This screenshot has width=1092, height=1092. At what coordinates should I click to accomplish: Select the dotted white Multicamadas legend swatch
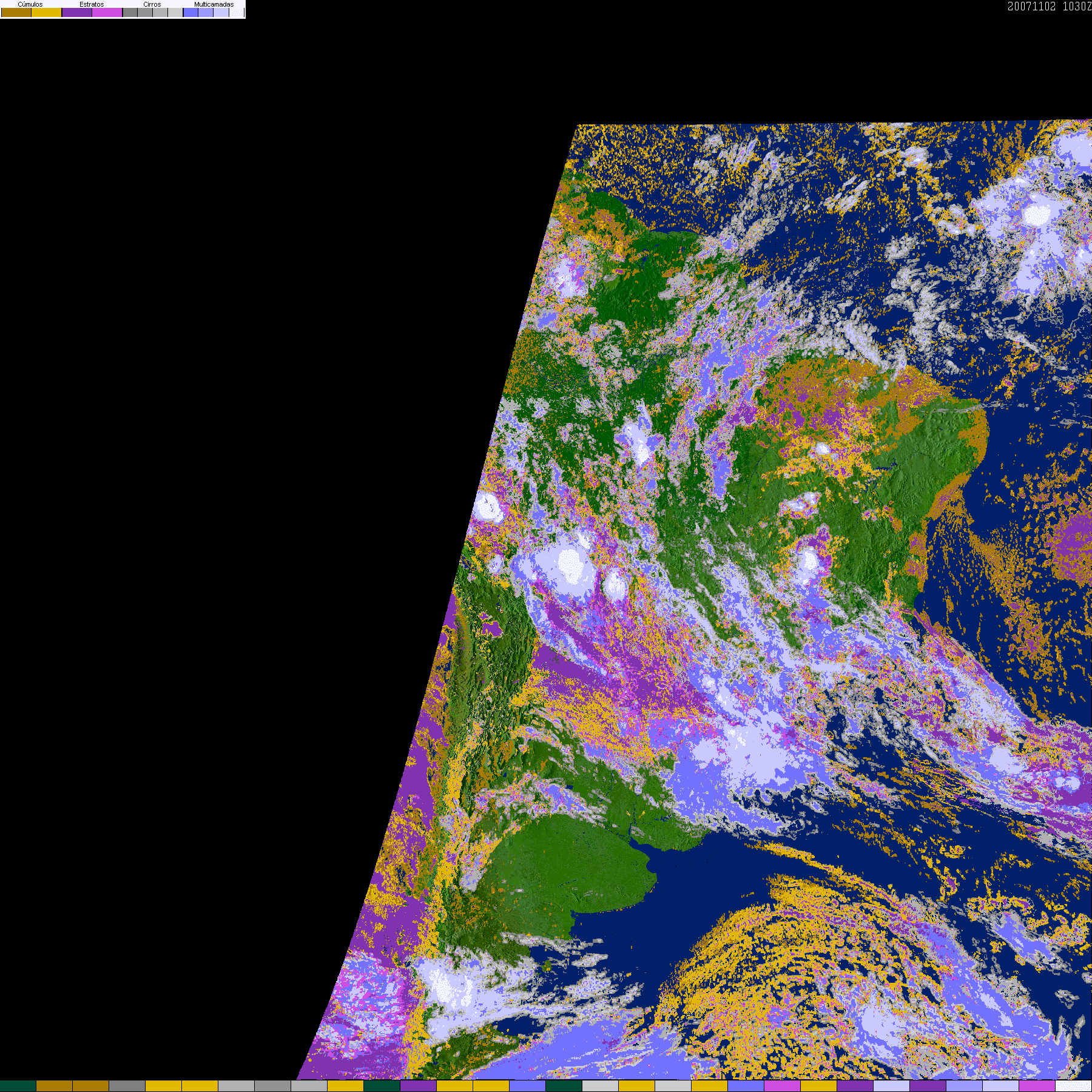point(237,12)
